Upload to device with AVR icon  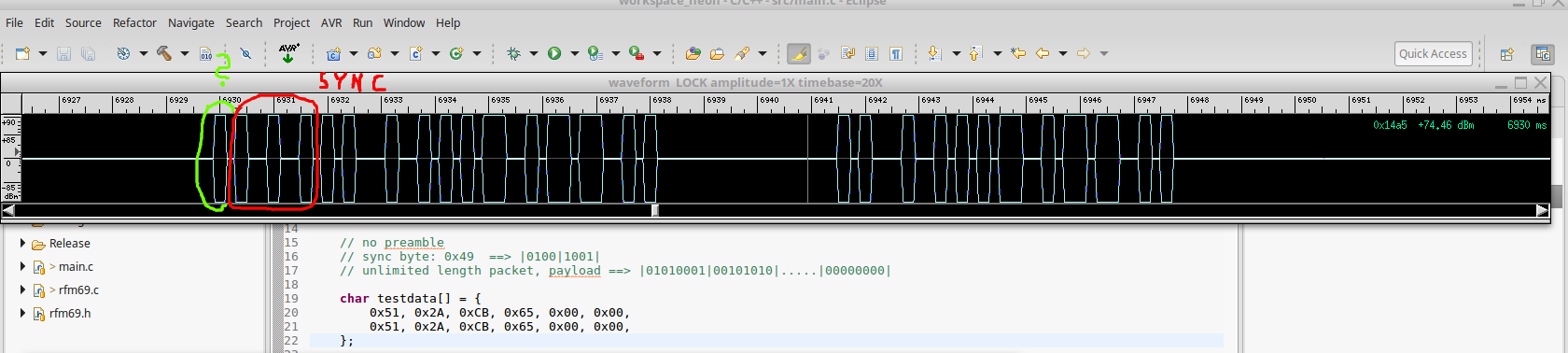tap(288, 53)
